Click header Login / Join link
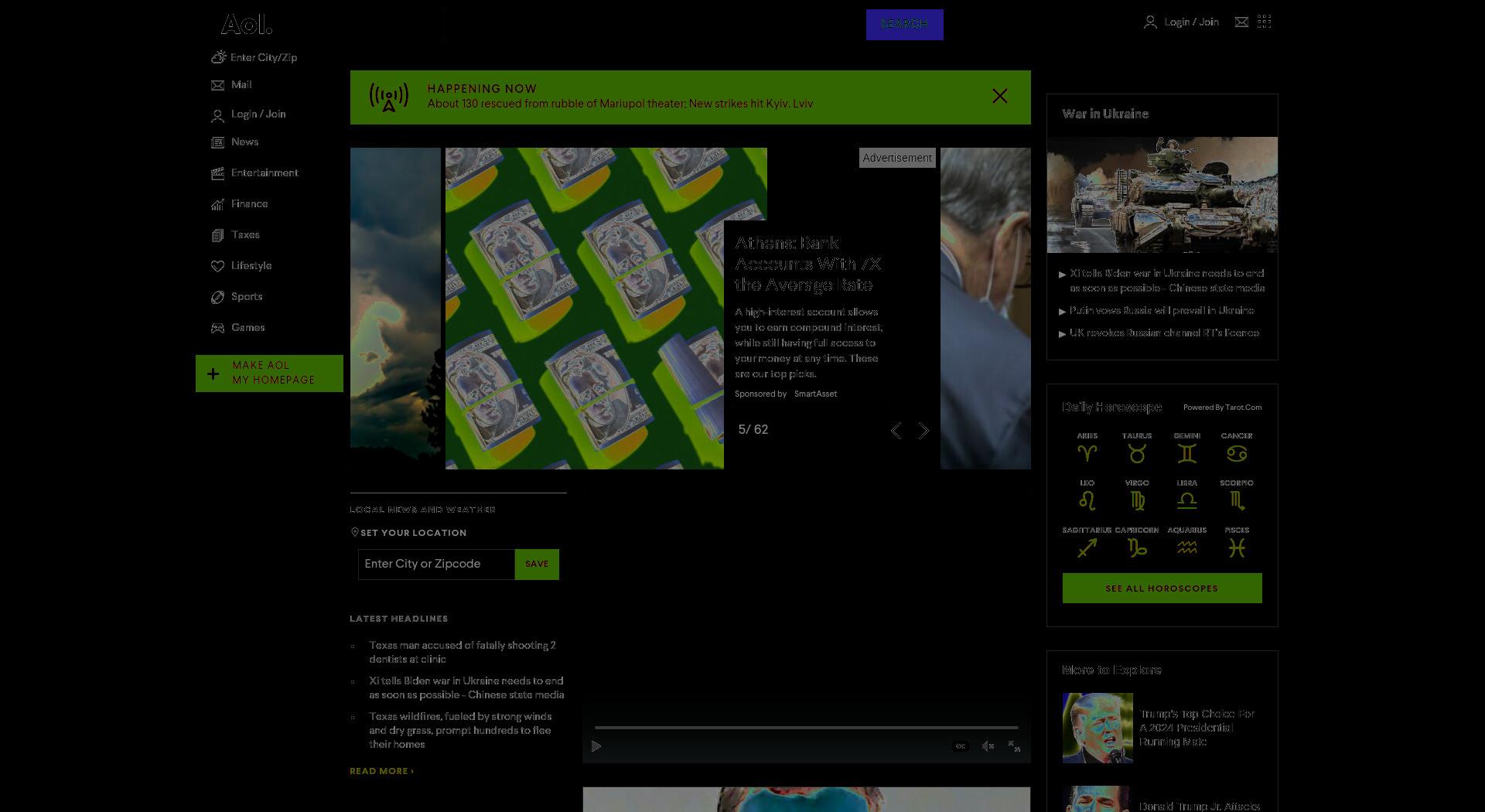This screenshot has width=1485, height=812. pyautogui.click(x=1191, y=22)
